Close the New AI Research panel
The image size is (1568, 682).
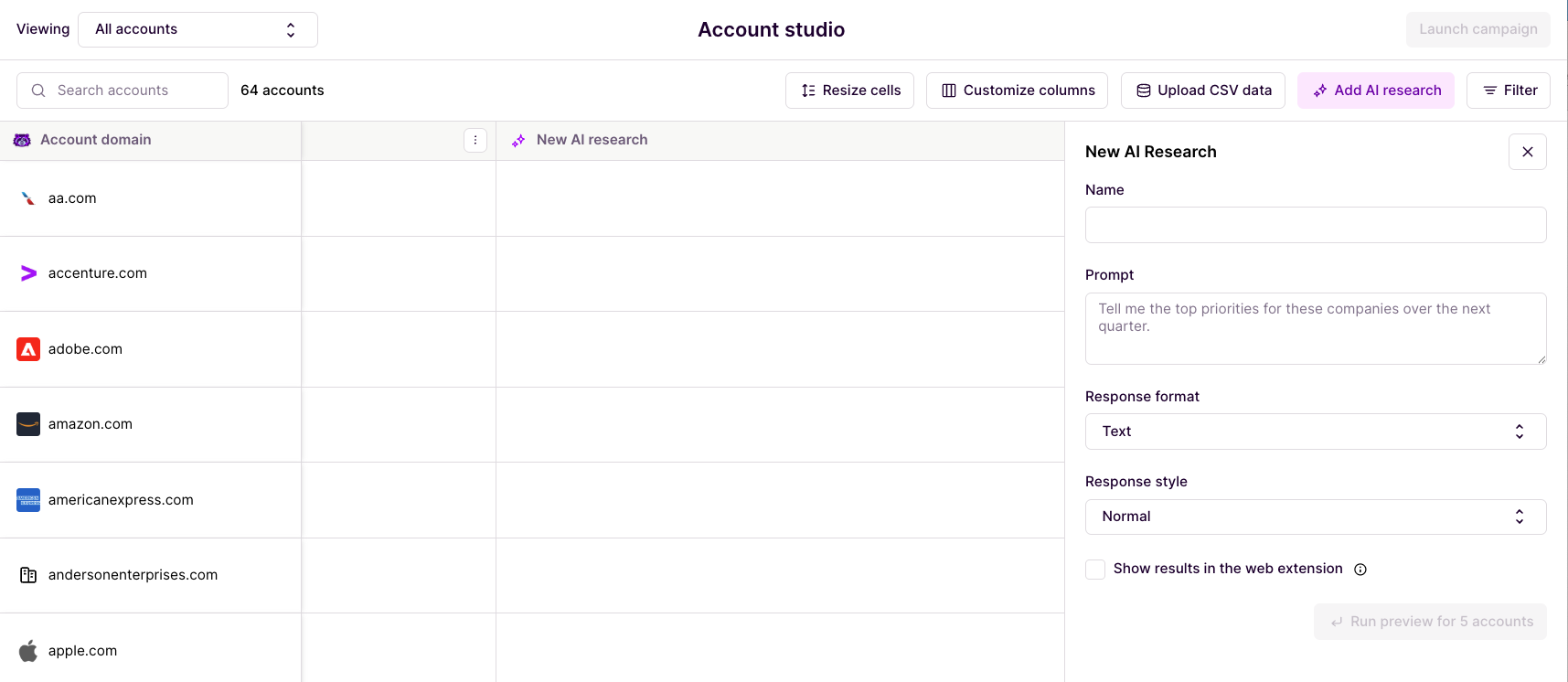[x=1527, y=152]
